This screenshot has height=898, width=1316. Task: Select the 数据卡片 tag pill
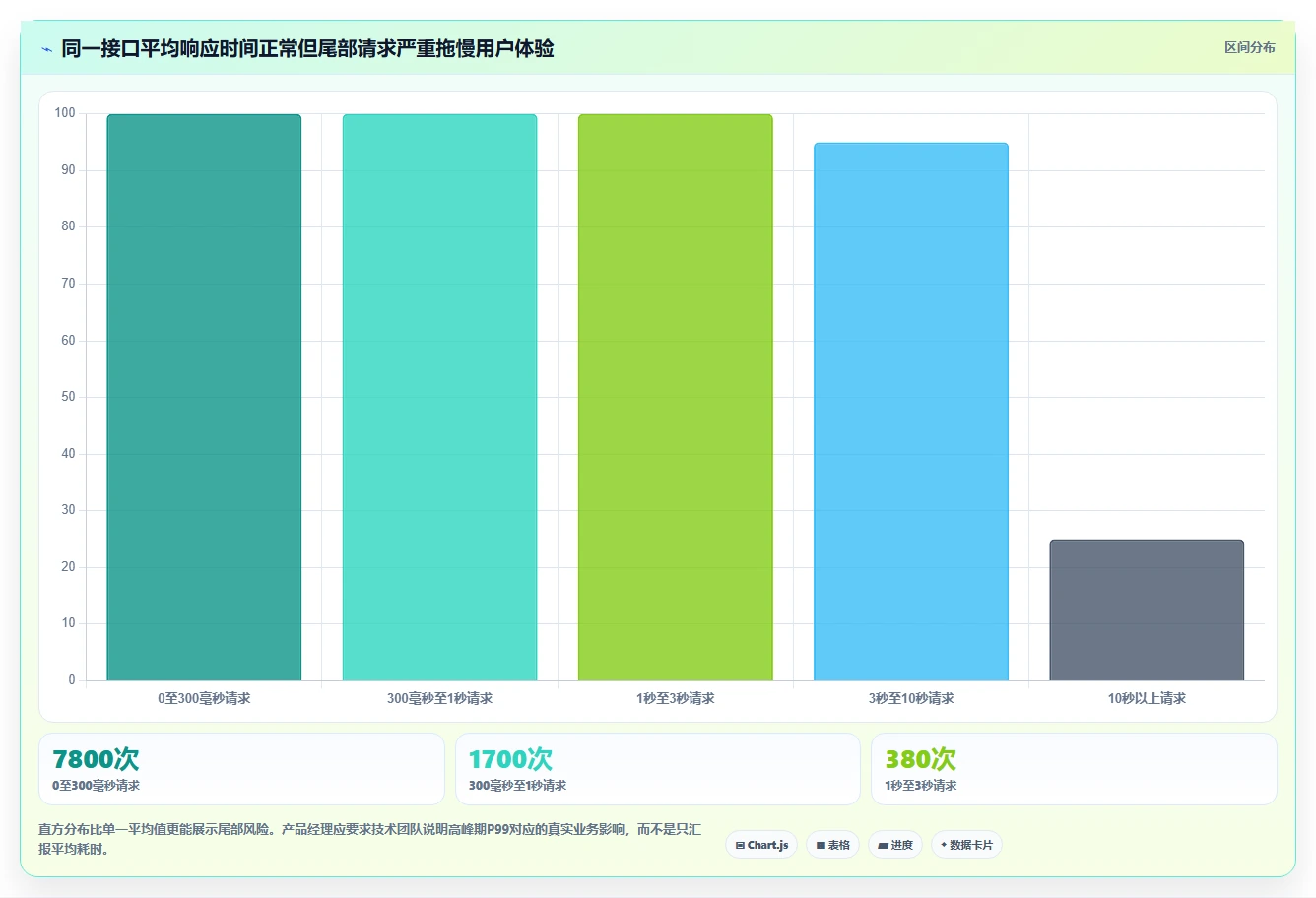[x=966, y=845]
